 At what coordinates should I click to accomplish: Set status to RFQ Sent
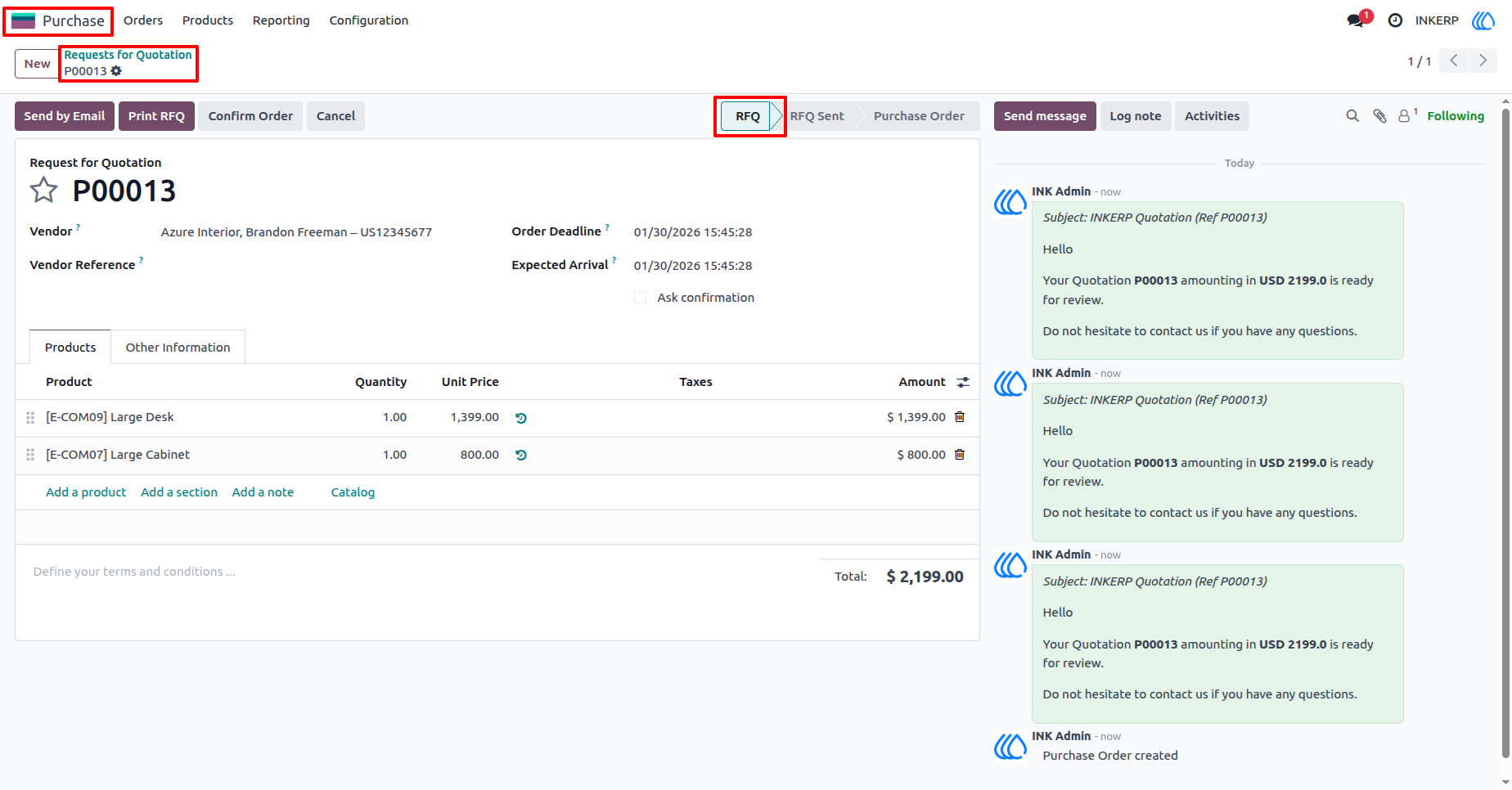tap(817, 116)
